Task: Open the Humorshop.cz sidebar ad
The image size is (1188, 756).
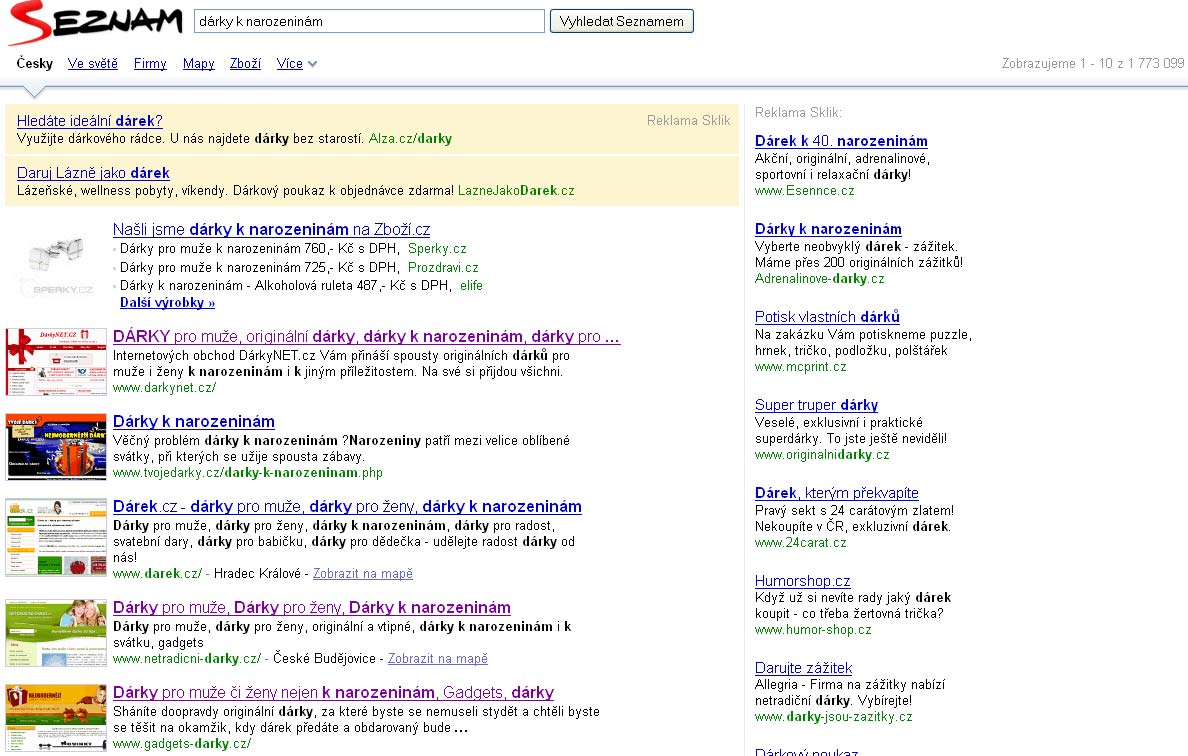Action: click(x=802, y=581)
